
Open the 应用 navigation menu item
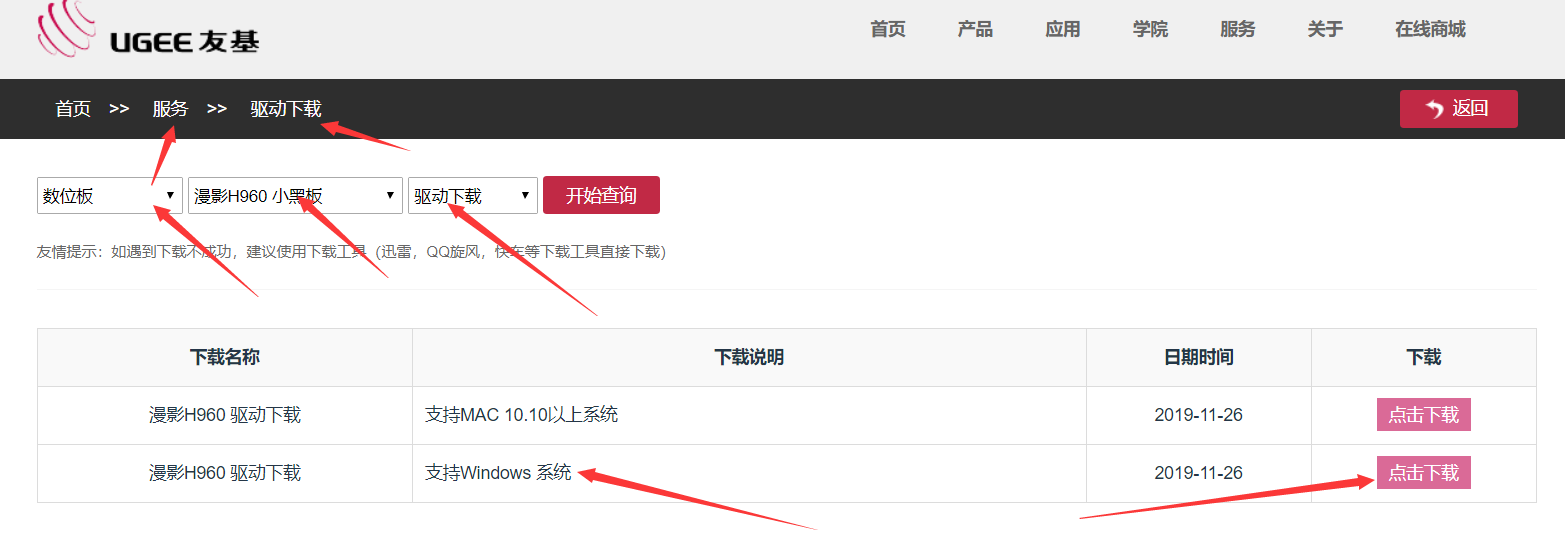pyautogui.click(x=1062, y=29)
